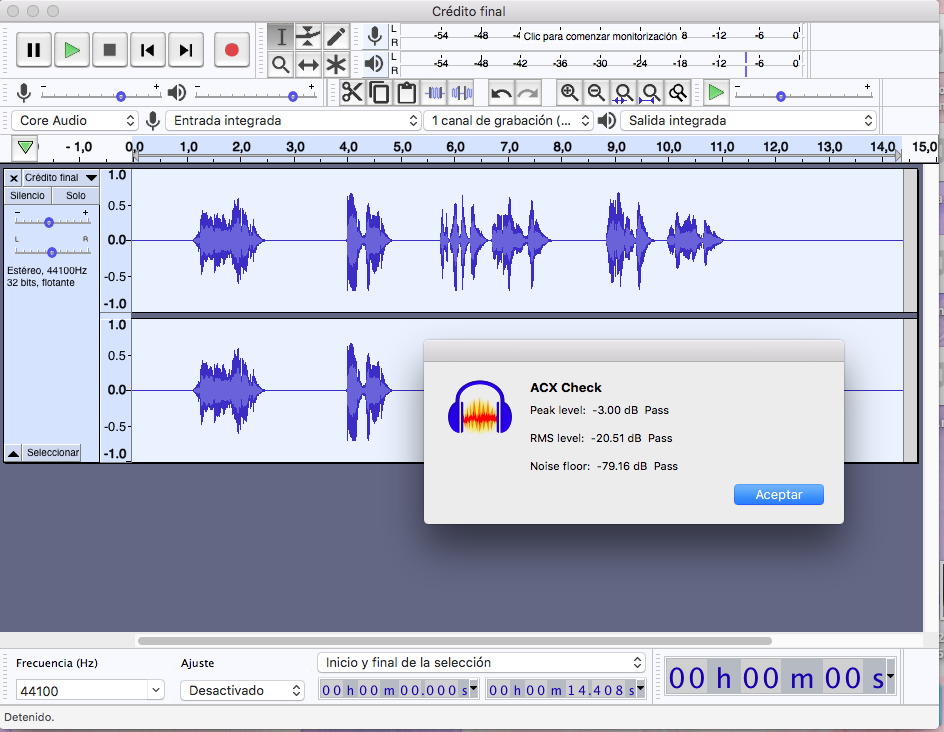Silence the selected audio

pos(462,93)
